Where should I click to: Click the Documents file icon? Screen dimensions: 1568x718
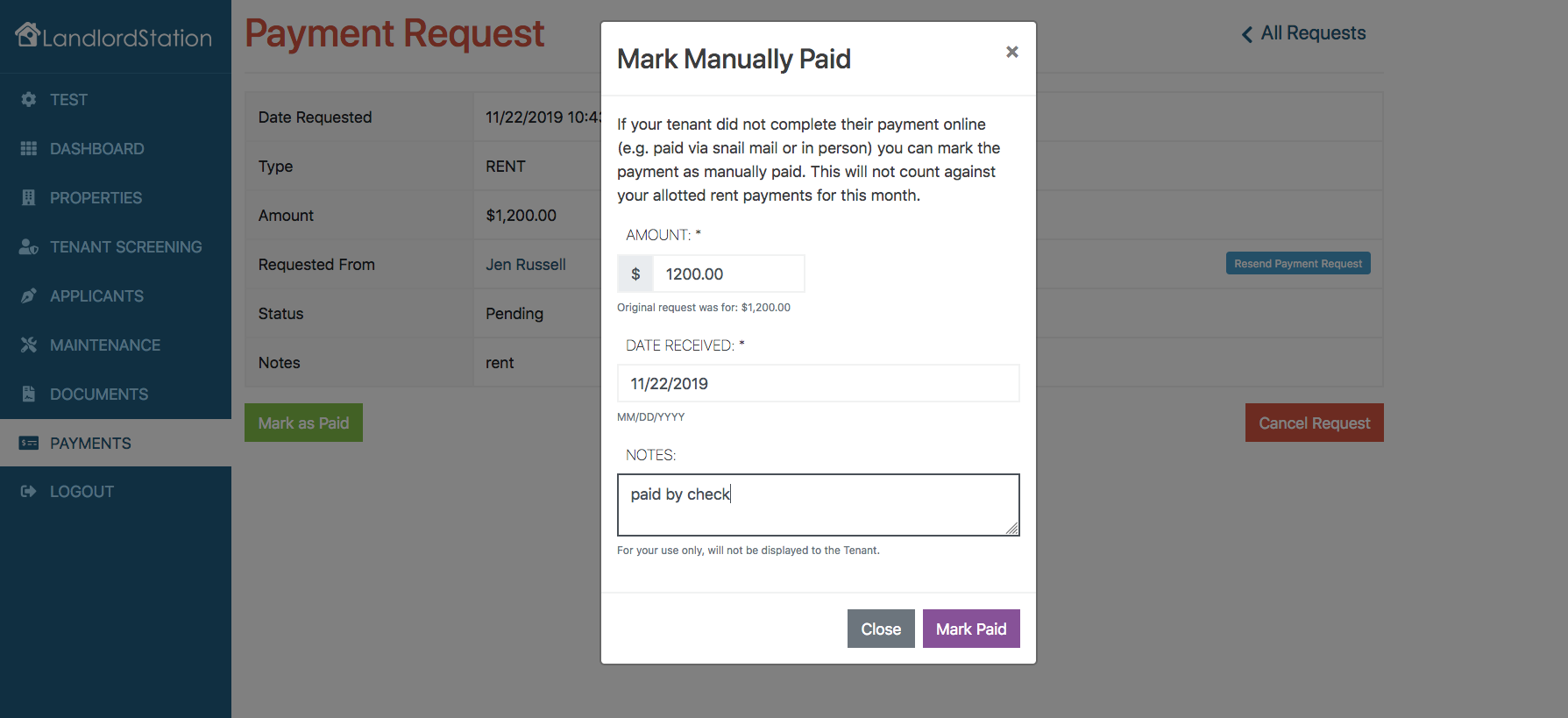(x=29, y=395)
